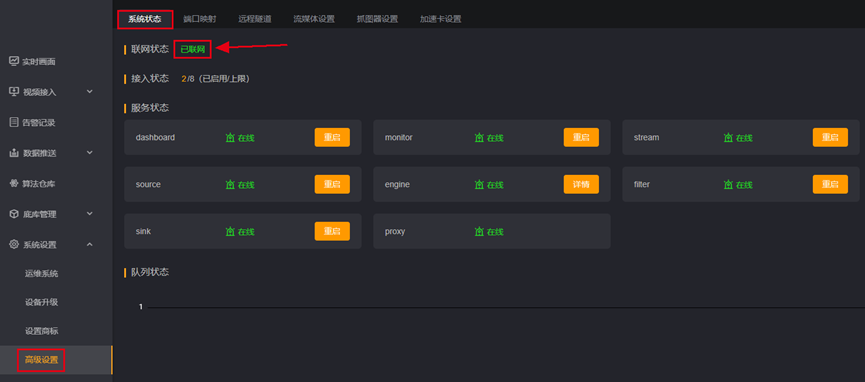
Task: Click the engine service name
Action: [397, 184]
